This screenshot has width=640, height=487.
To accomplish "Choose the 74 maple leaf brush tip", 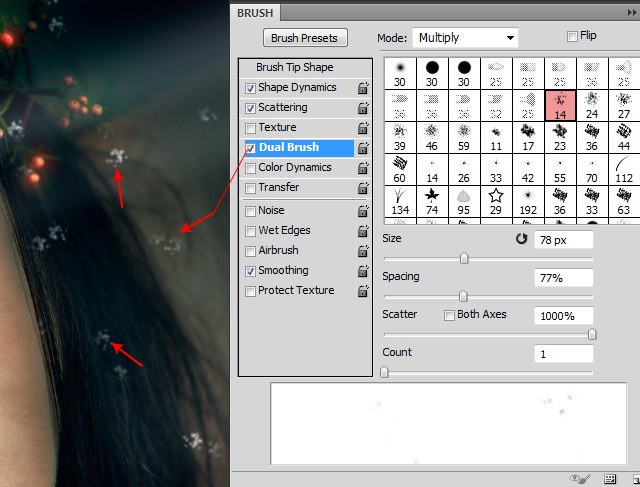I will point(432,202).
